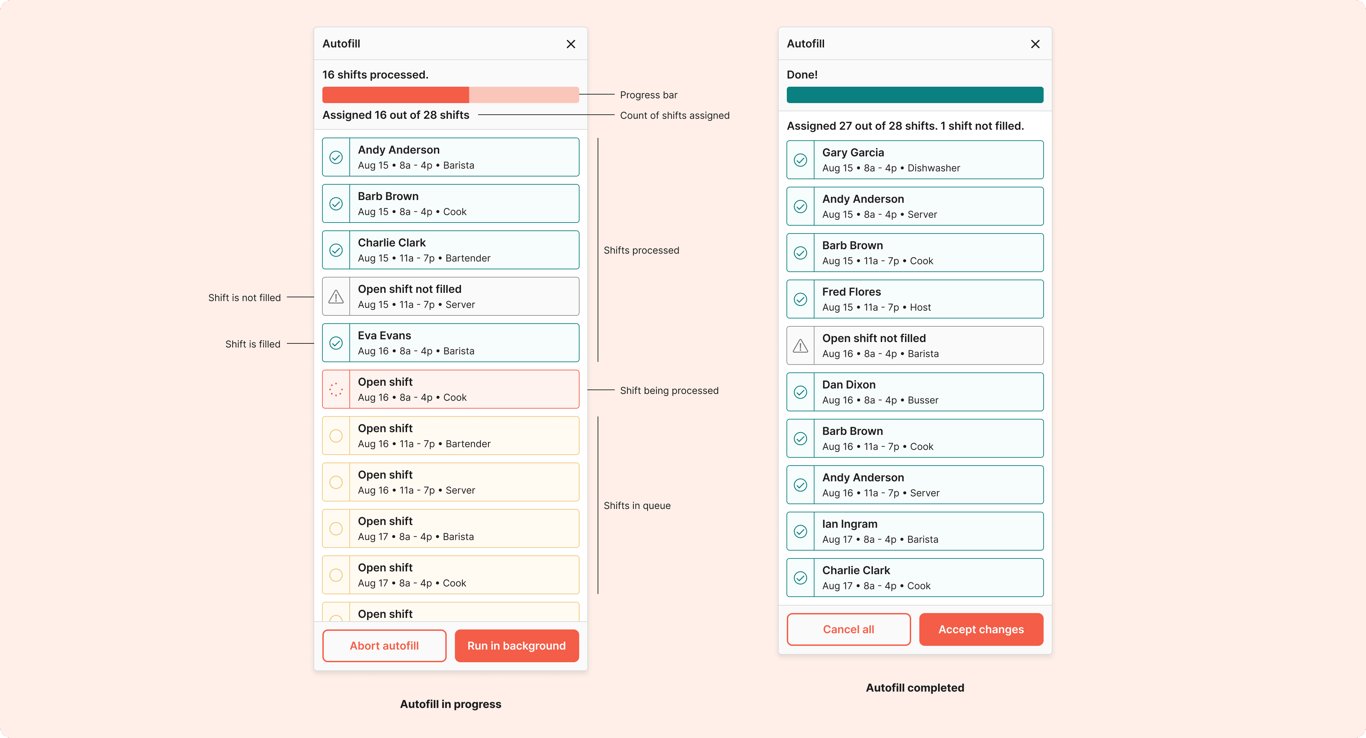The height and width of the screenshot is (738, 1366).
Task: Click pending circle on Aug 17 Barista open shift
Action: click(336, 529)
